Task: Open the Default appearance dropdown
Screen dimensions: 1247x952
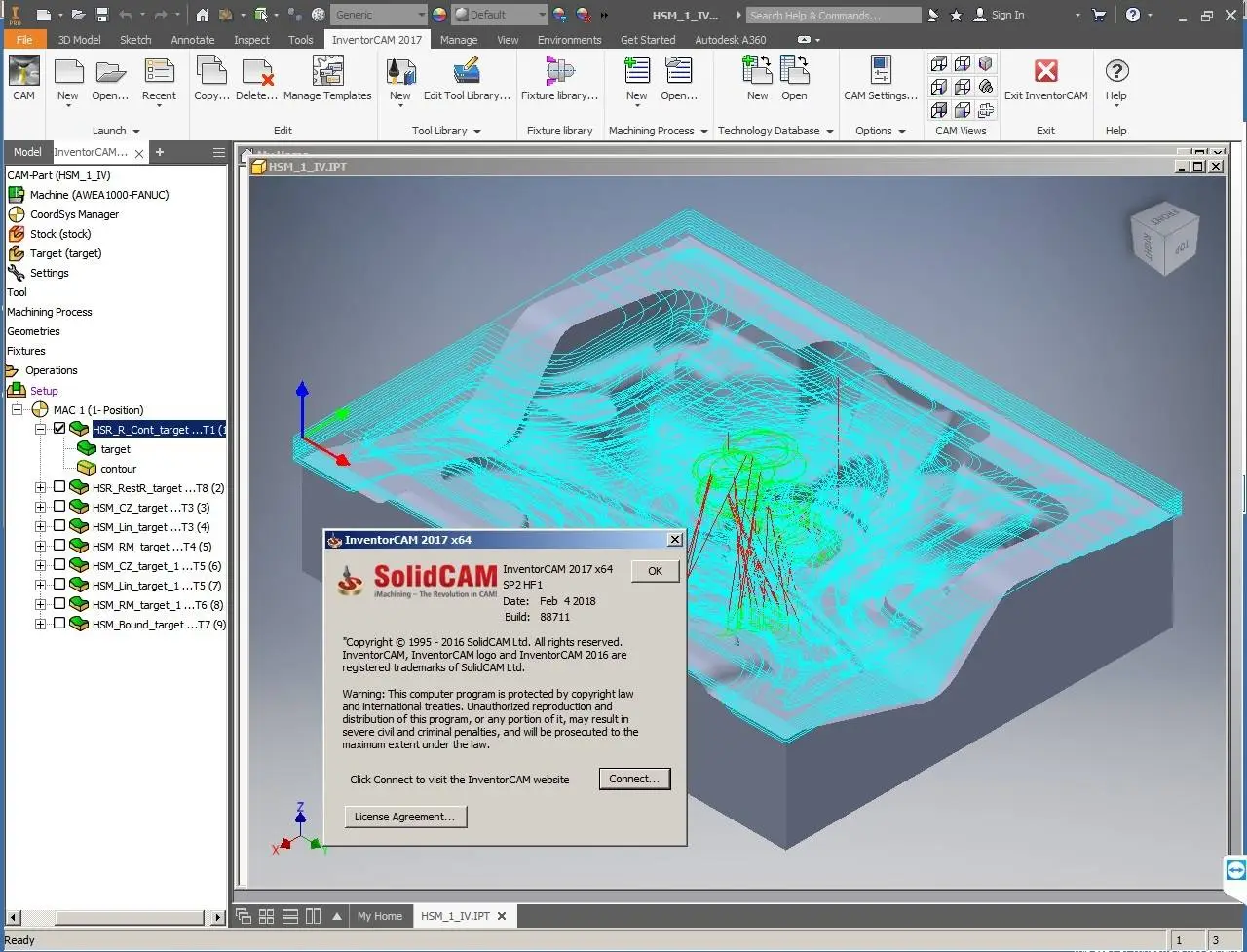Action: point(500,15)
